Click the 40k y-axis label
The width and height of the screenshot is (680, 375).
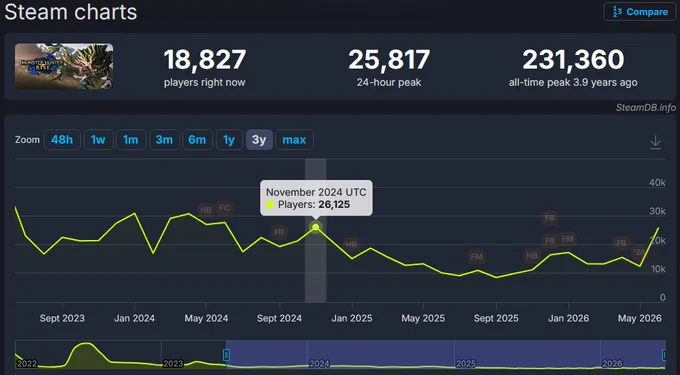tap(657, 183)
